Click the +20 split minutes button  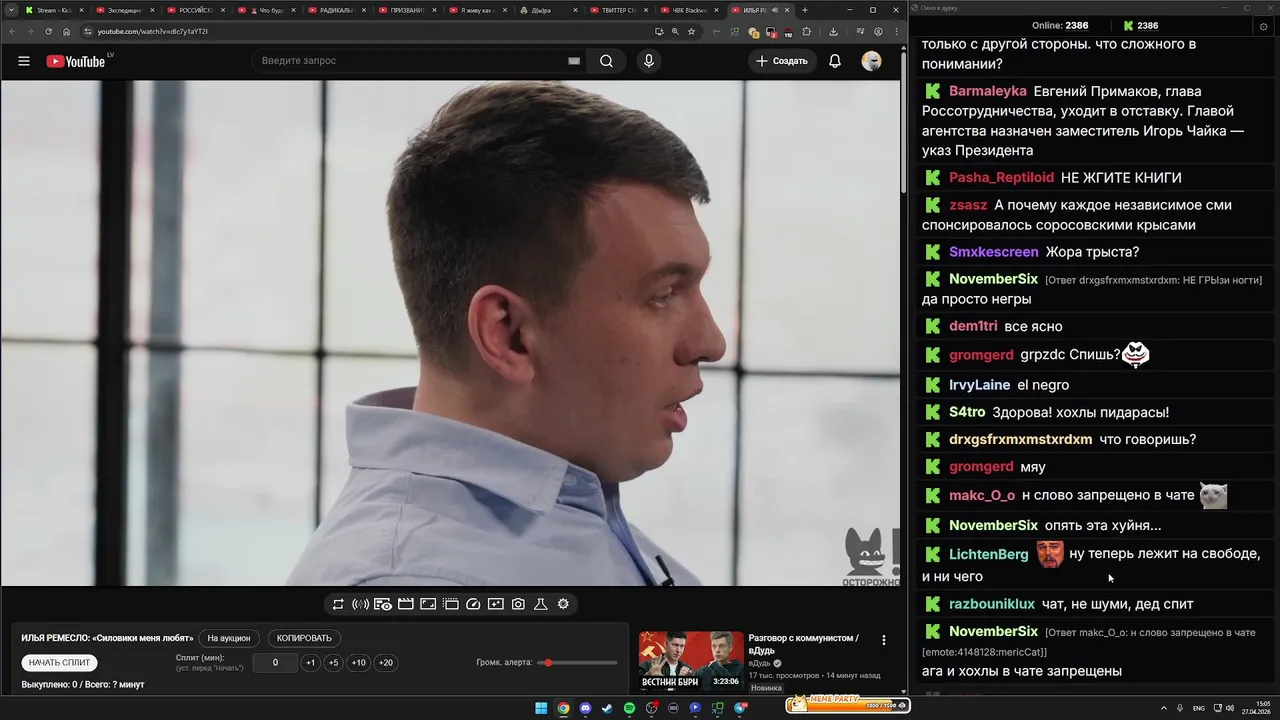click(x=385, y=663)
